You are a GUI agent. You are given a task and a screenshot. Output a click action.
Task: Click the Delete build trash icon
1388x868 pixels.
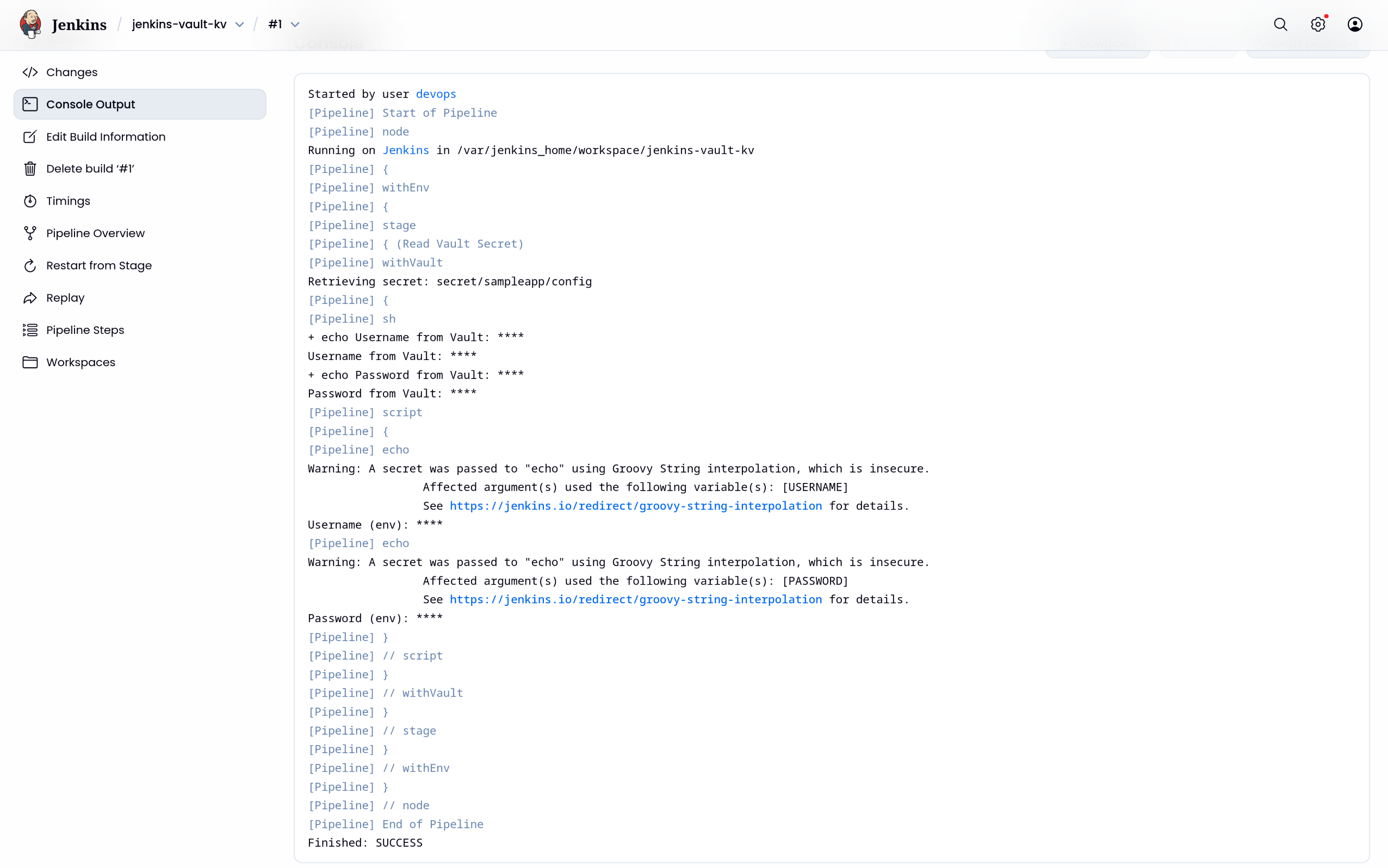click(30, 169)
